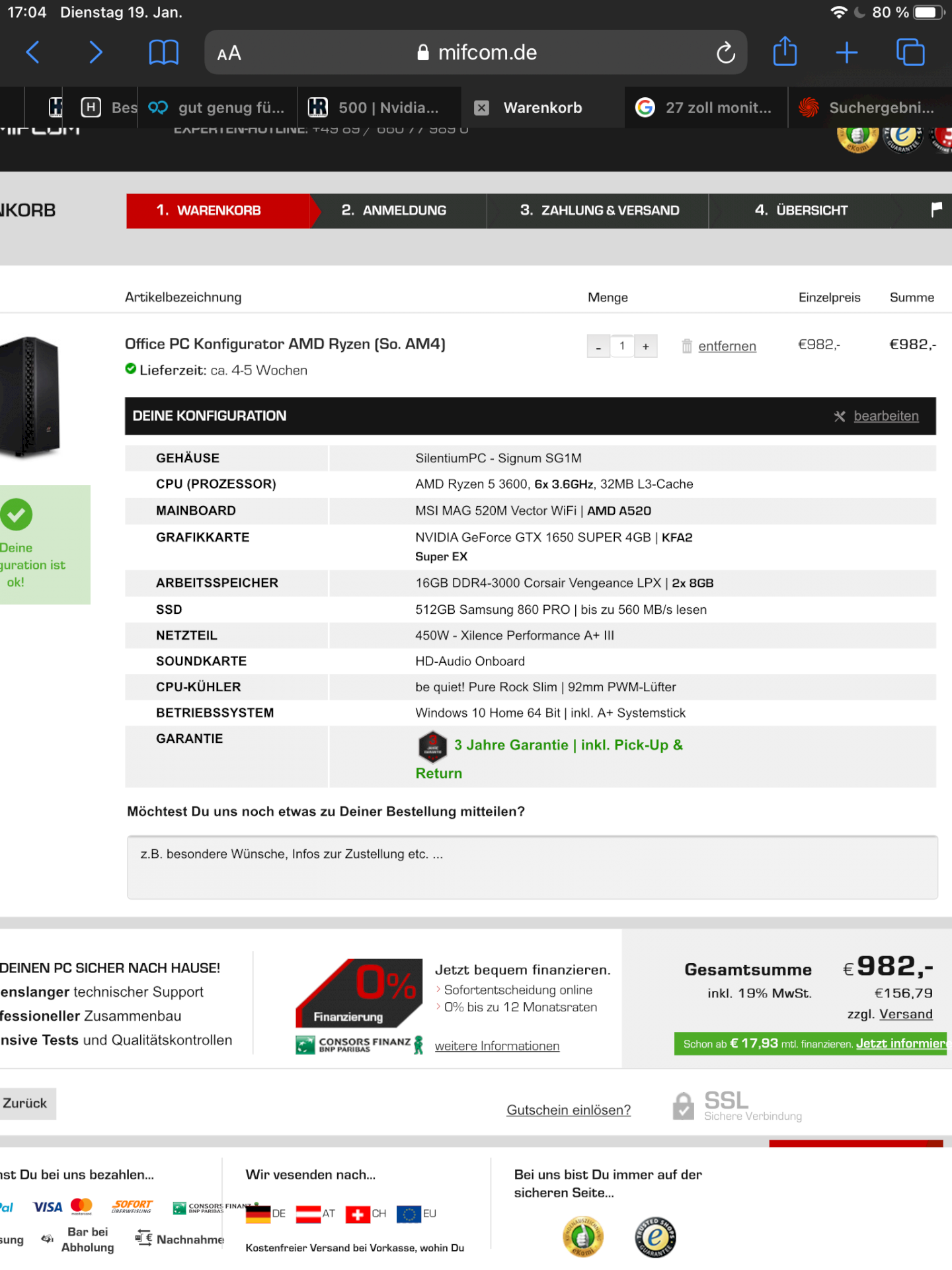Click the trash icon next to entfernen

point(687,346)
